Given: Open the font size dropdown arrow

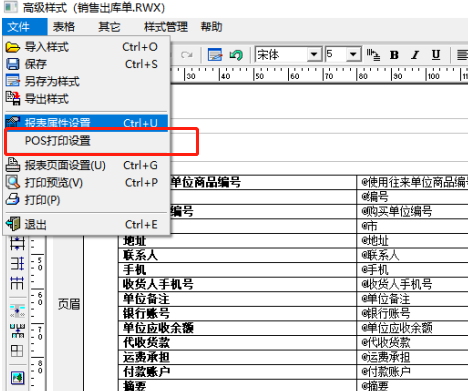Looking at the screenshot, I should coord(354,54).
